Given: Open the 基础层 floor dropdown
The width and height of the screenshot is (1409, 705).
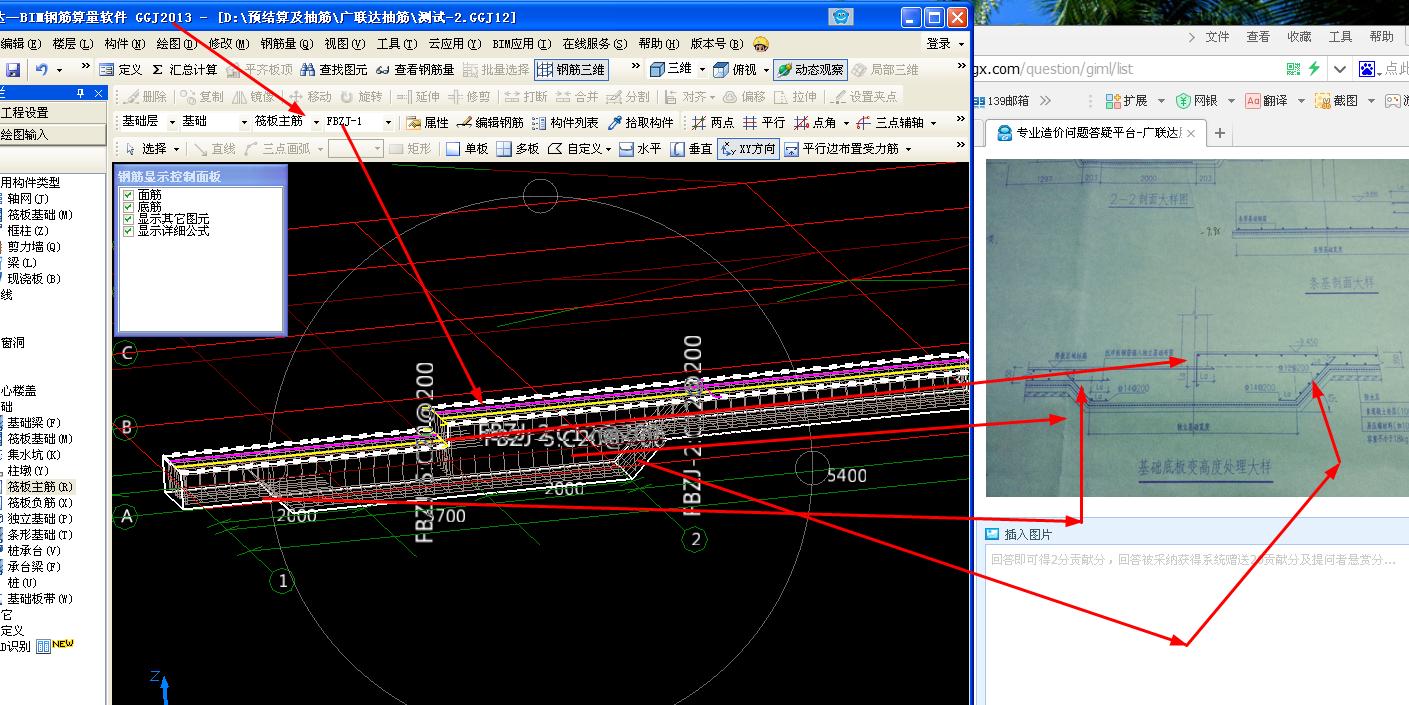Looking at the screenshot, I should pos(171,122).
